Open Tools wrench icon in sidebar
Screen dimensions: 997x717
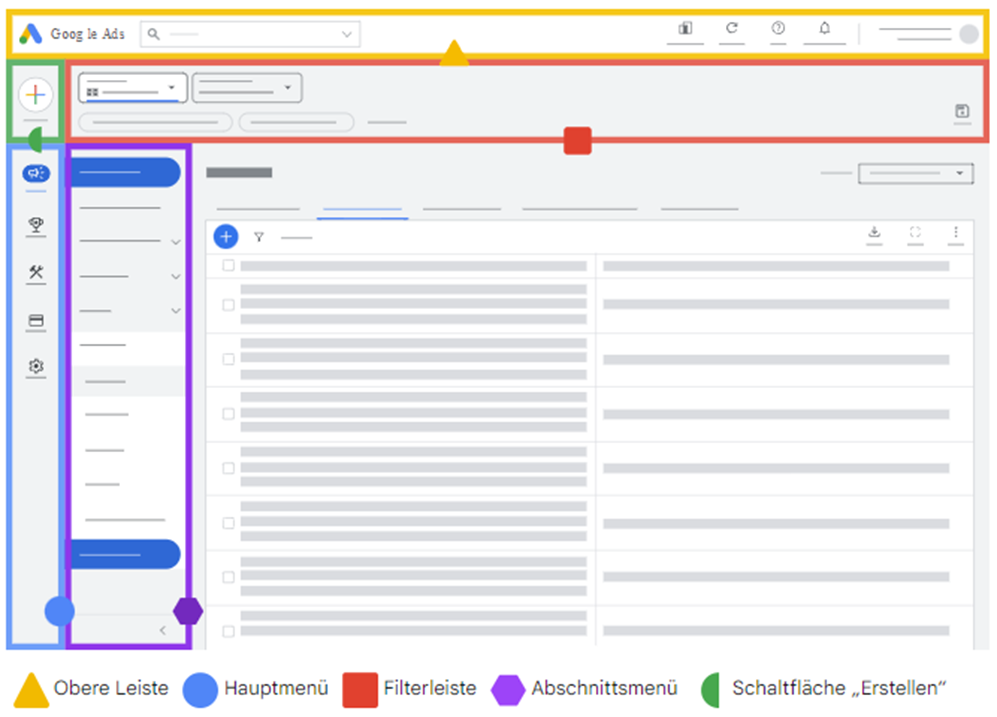coord(36,272)
